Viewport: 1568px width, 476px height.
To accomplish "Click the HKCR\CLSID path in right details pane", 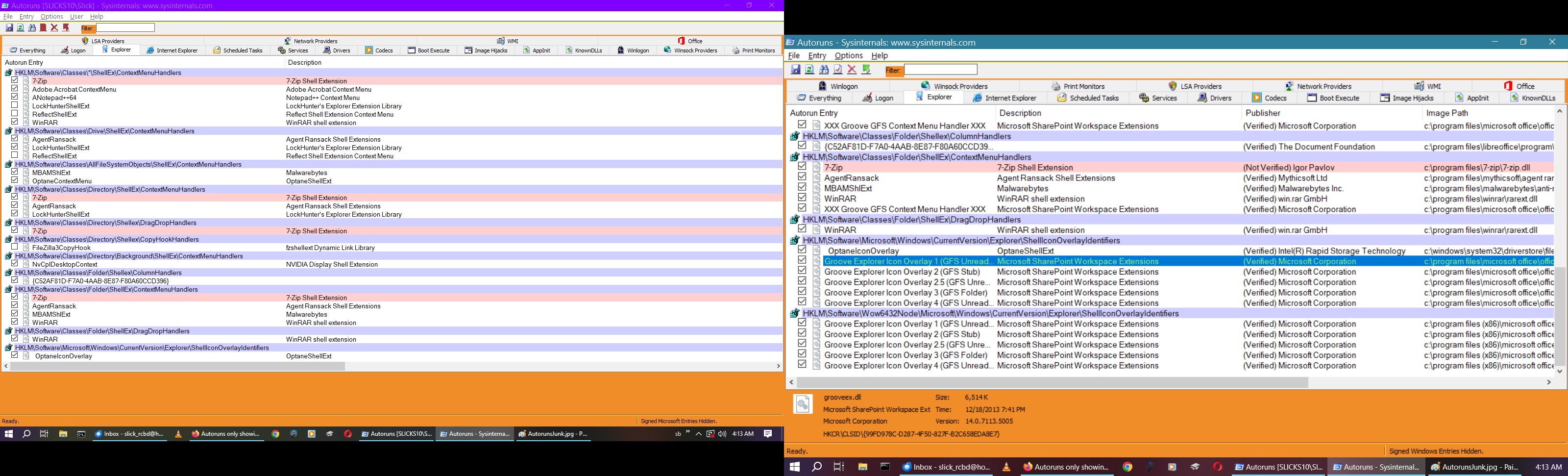I will tap(911, 435).
